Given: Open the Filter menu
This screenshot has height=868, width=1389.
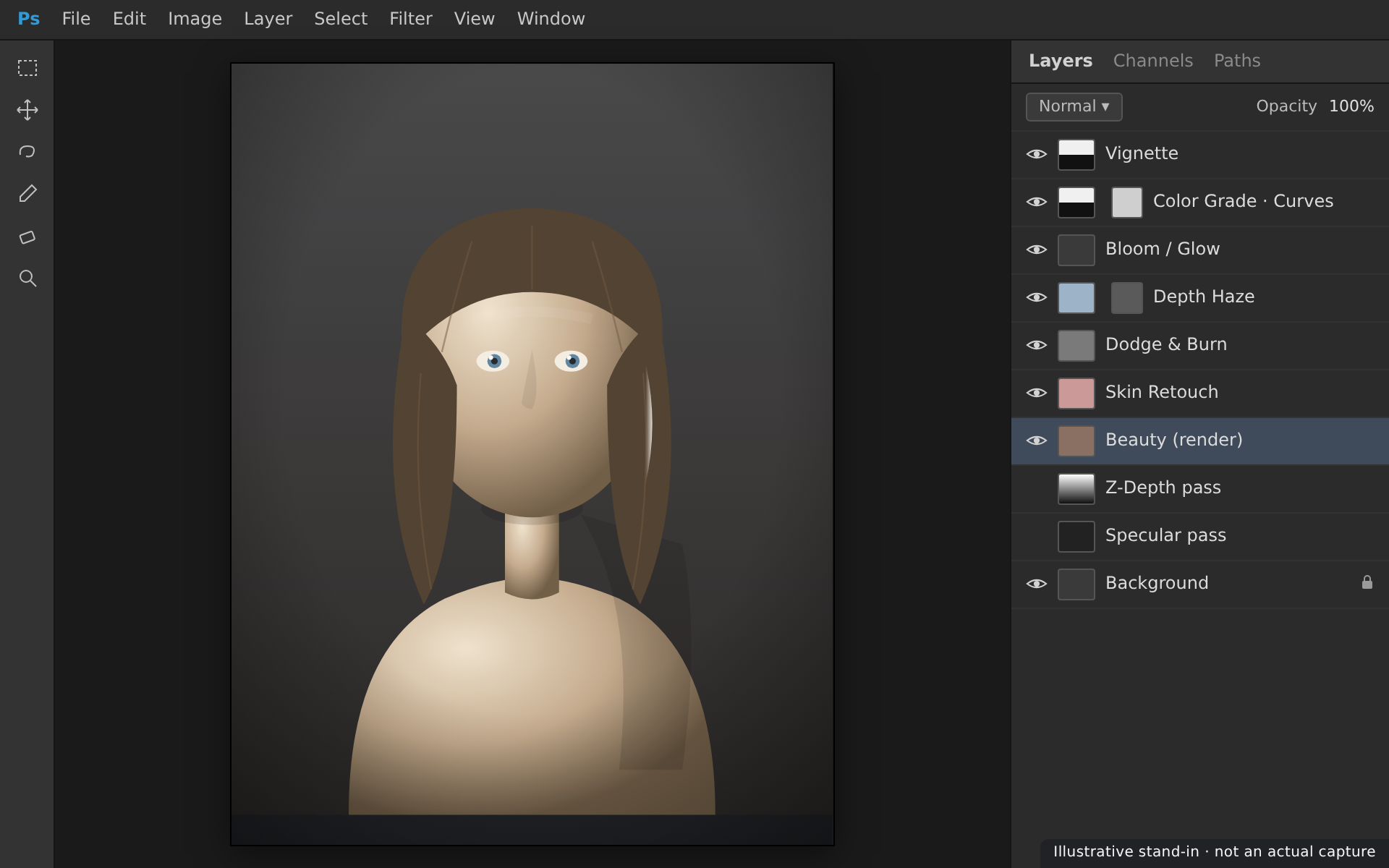Looking at the screenshot, I should [411, 19].
